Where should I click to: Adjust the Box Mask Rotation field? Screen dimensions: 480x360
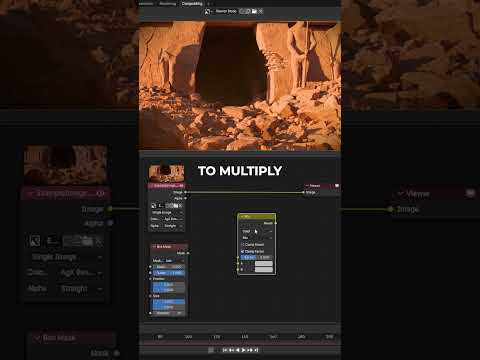tap(168, 313)
